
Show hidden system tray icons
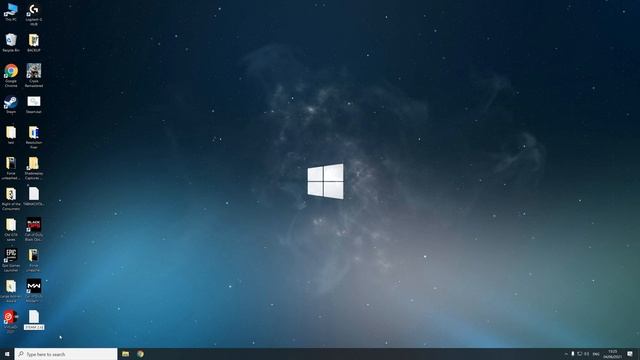(x=566, y=354)
